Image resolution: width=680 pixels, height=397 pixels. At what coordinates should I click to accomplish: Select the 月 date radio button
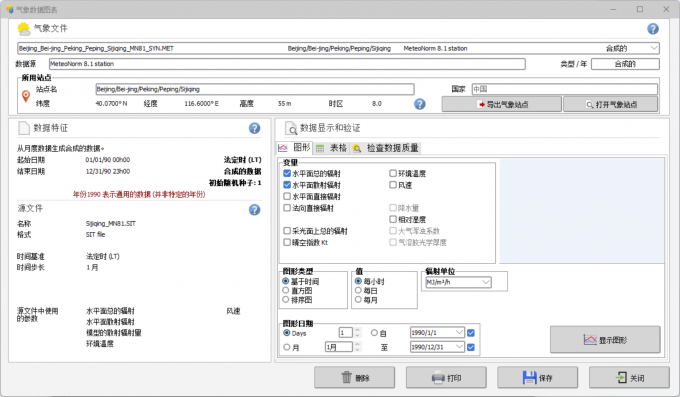(286, 347)
